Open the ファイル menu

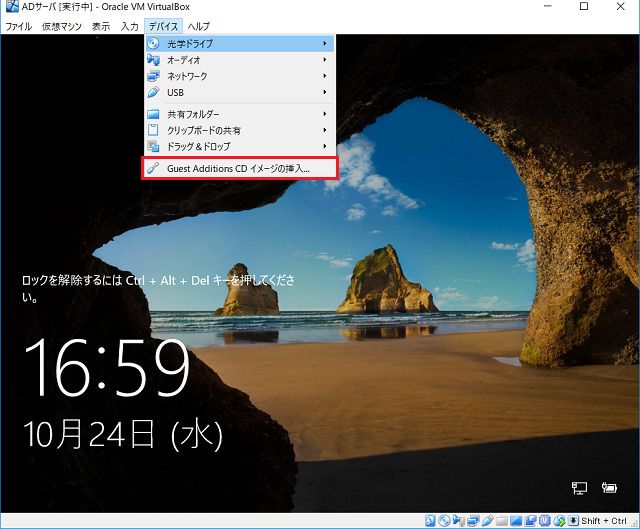(18, 26)
